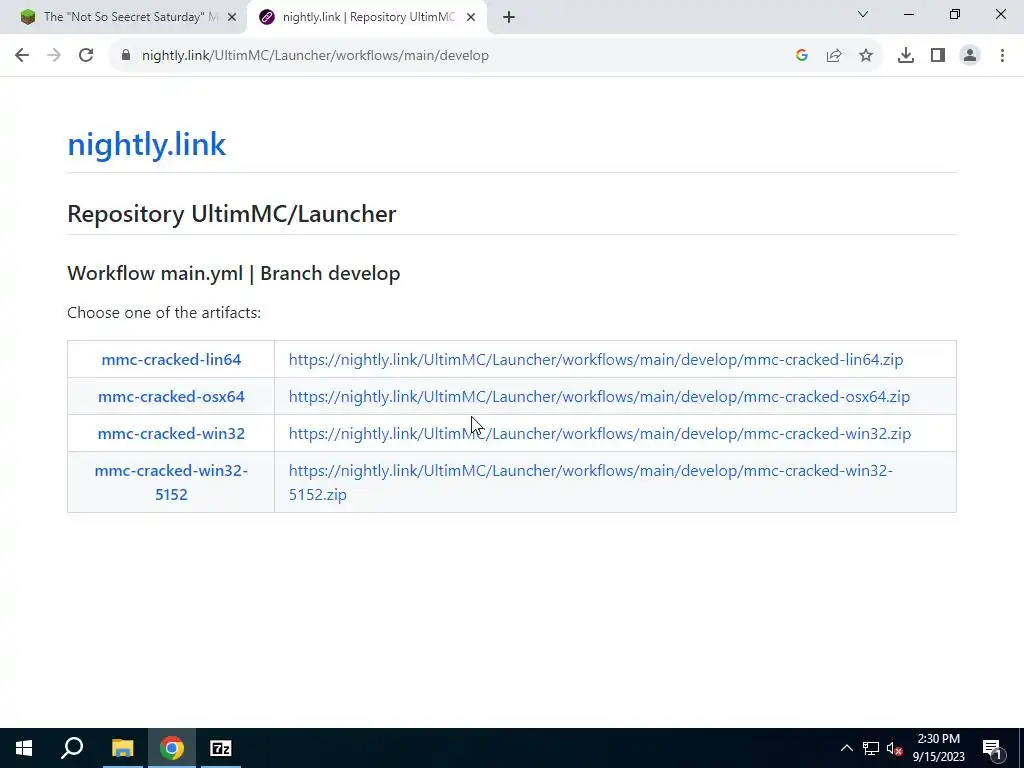1024x768 pixels.
Task: Open 7-Zip from the taskbar
Action: (221, 748)
